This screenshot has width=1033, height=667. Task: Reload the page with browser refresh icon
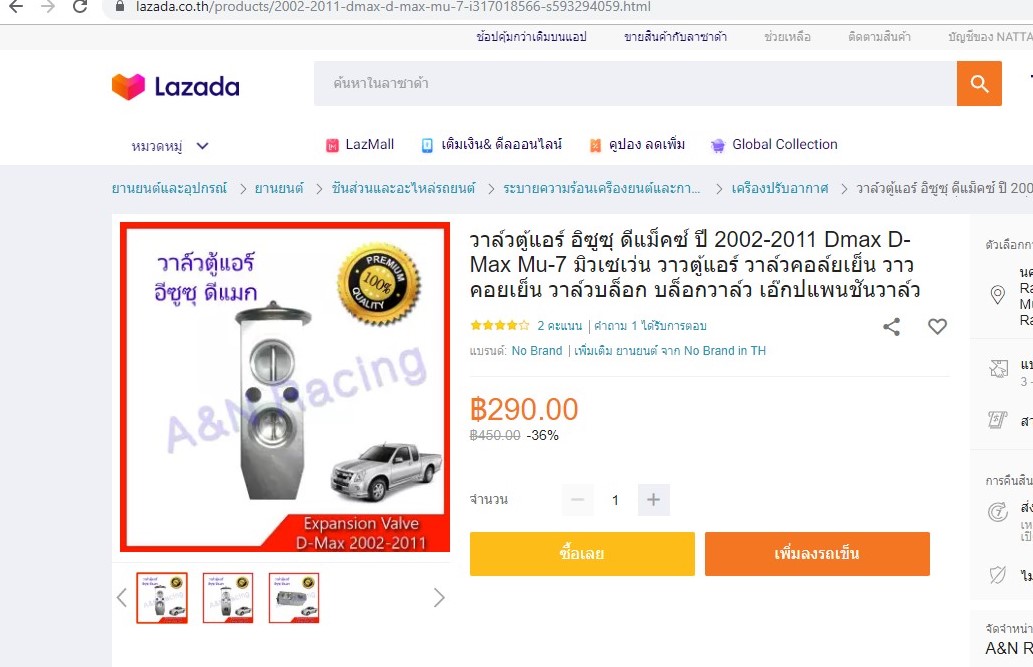(80, 7)
